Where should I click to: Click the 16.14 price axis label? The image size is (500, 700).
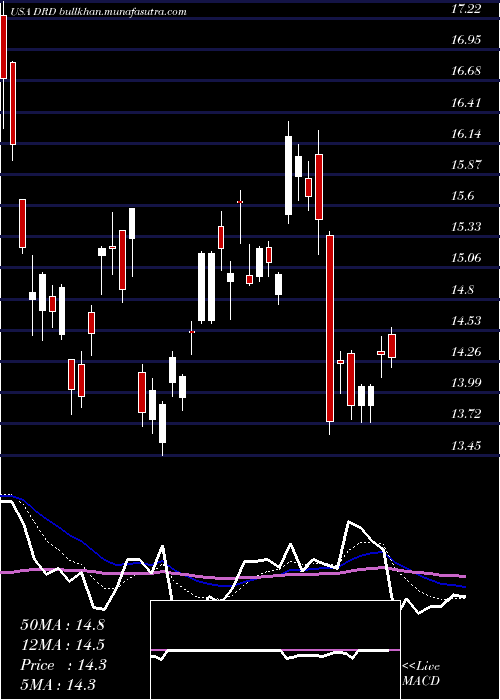(466, 133)
